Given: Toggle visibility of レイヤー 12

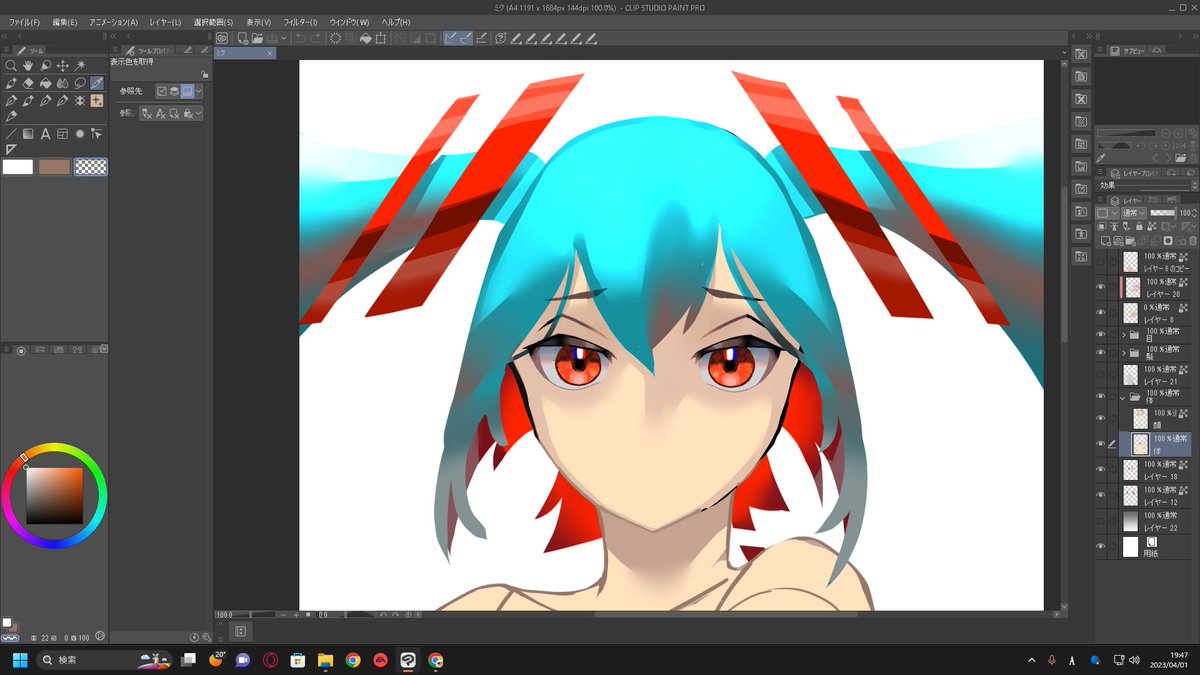Looking at the screenshot, I should tap(1101, 495).
